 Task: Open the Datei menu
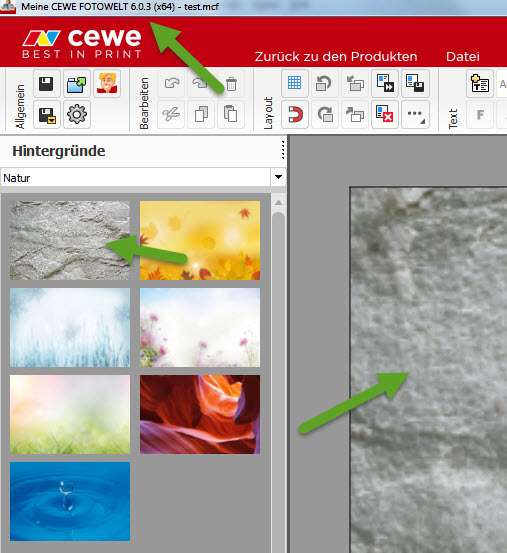coord(463,56)
